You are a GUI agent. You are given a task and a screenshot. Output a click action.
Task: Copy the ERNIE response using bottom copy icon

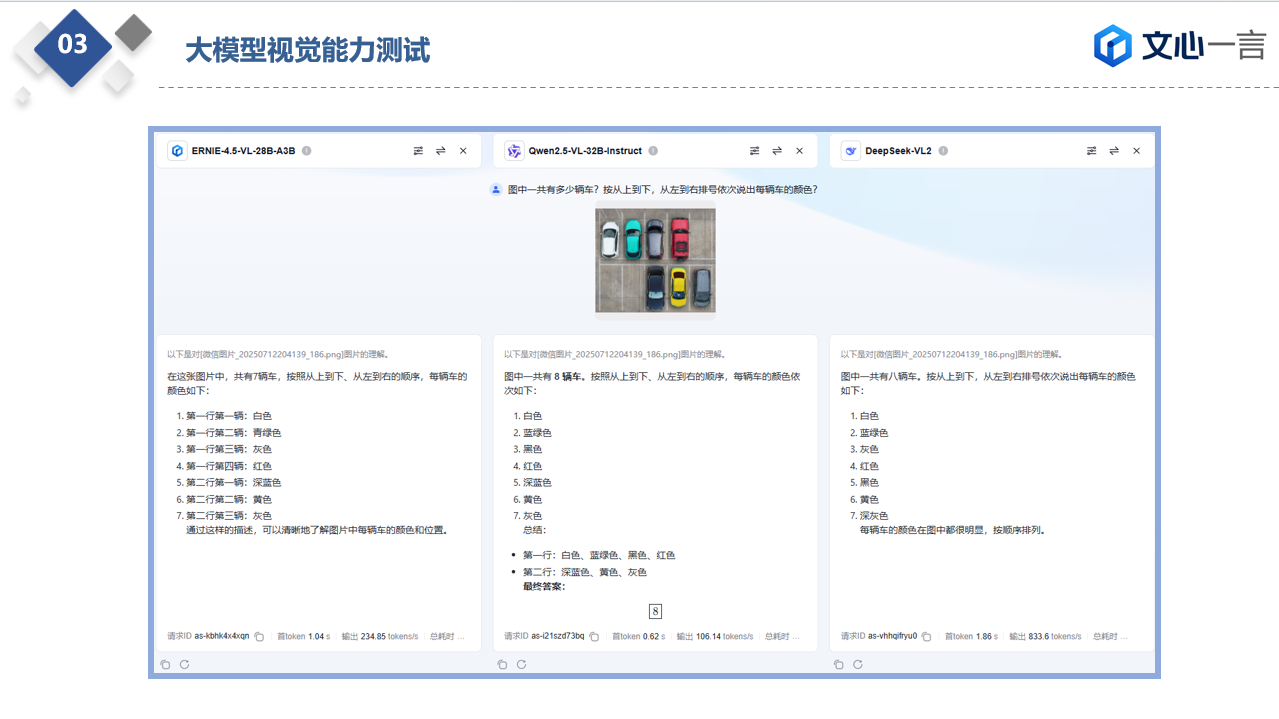[165, 664]
